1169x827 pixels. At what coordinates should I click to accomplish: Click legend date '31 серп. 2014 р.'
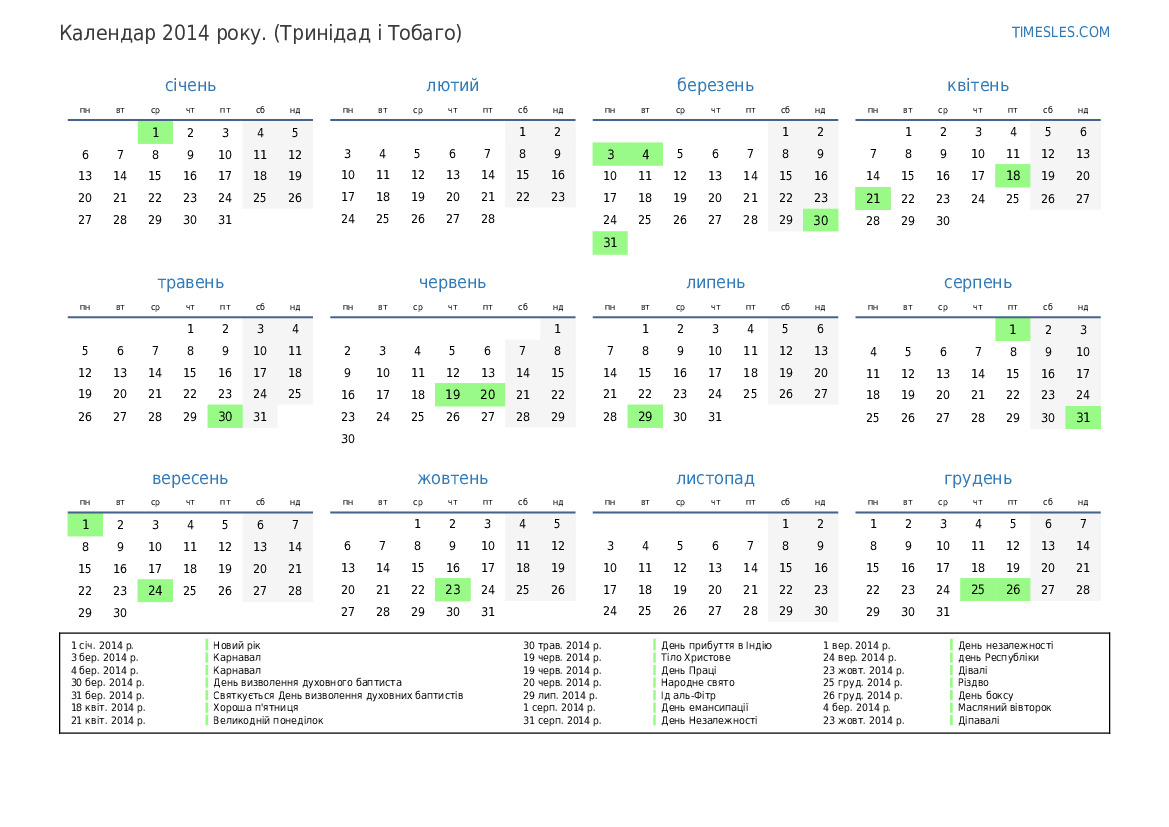click(x=561, y=720)
